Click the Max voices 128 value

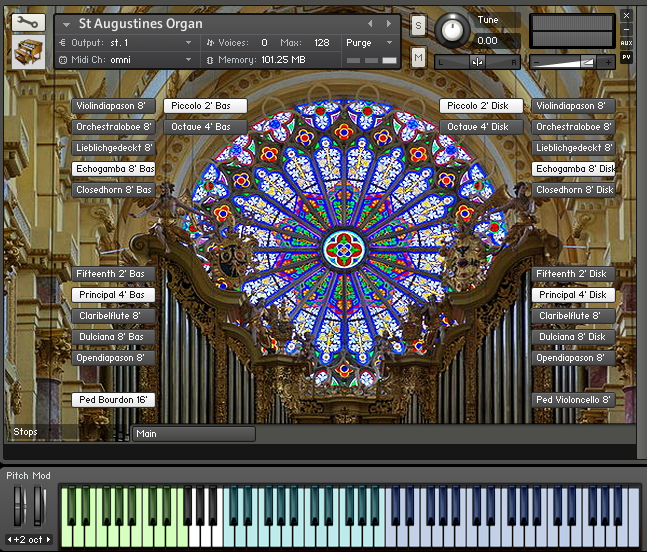(321, 42)
